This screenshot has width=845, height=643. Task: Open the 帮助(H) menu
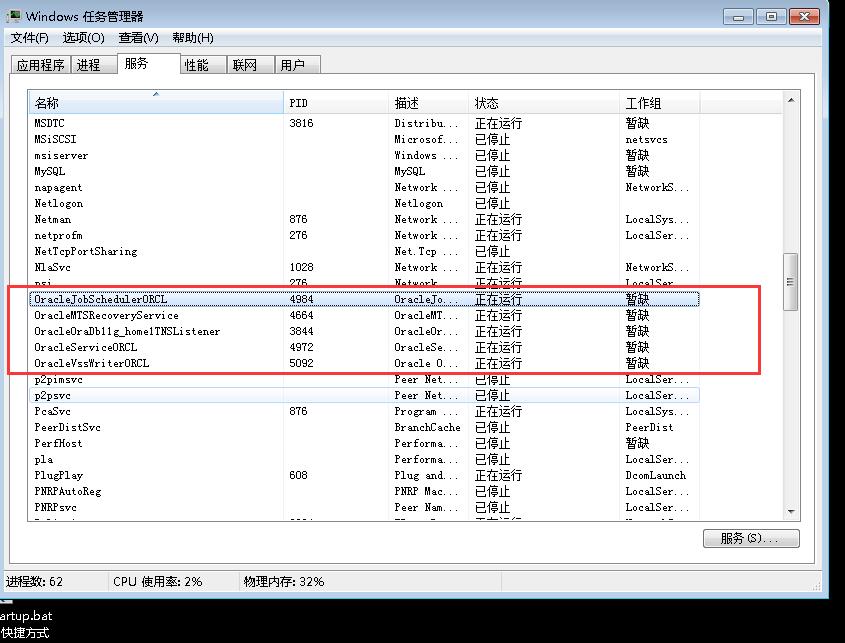tap(193, 38)
